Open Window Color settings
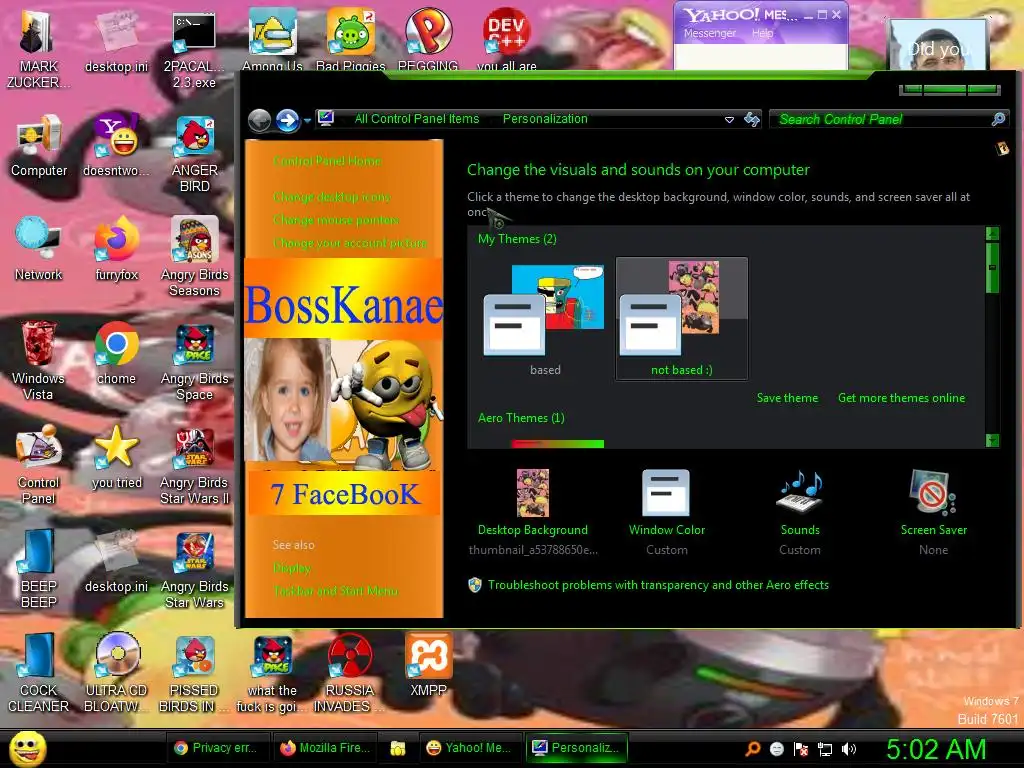1024x768 pixels. point(667,512)
